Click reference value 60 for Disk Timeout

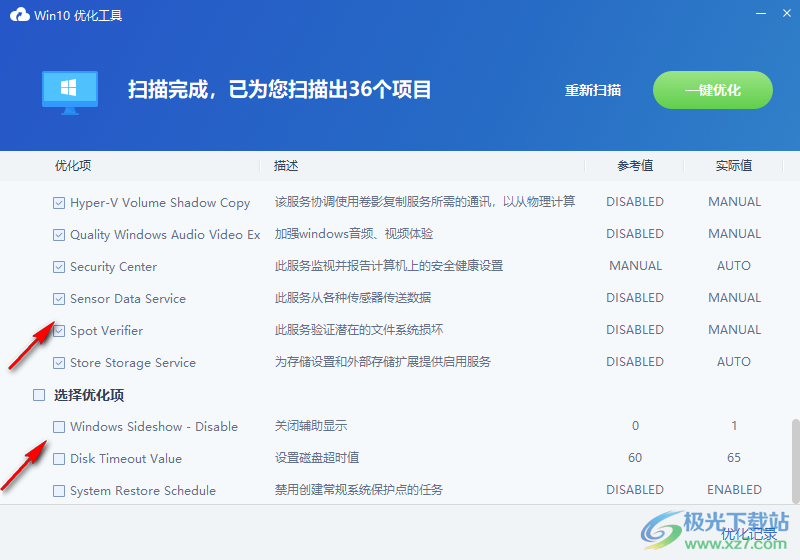pos(635,458)
